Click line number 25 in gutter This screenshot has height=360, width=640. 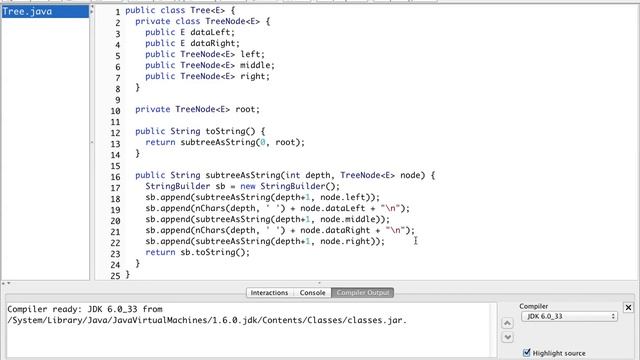click(x=116, y=276)
